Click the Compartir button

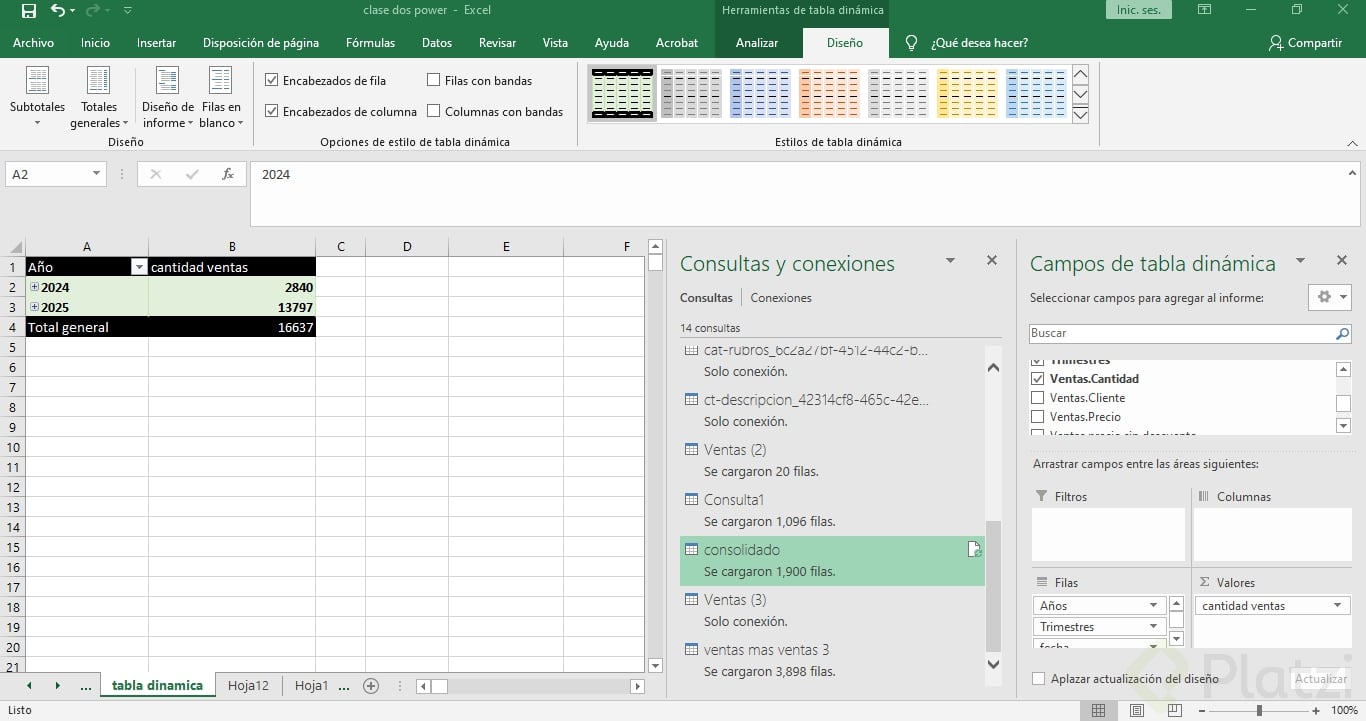click(x=1305, y=43)
